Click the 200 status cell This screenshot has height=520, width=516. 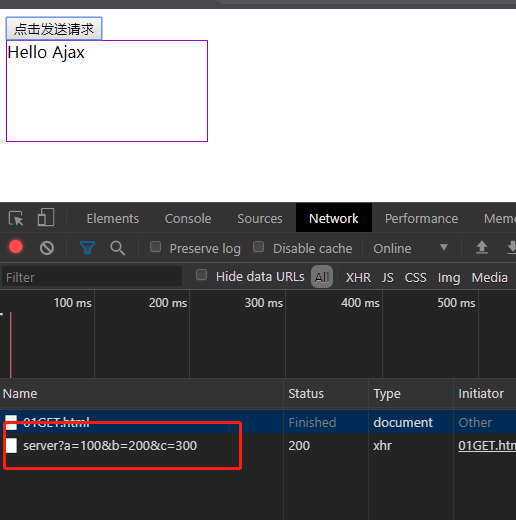(x=299, y=445)
